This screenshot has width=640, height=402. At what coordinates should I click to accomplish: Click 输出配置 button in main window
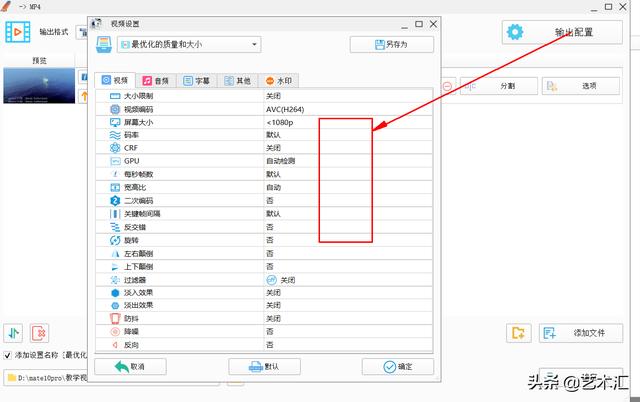562,32
